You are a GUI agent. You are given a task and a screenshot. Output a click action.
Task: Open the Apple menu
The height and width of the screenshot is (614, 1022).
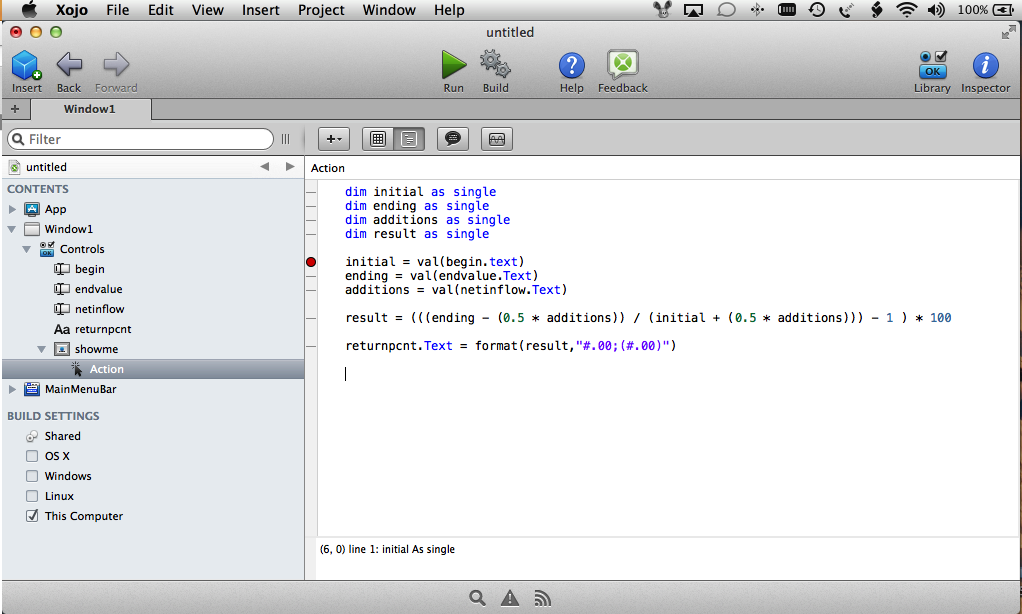[29, 9]
